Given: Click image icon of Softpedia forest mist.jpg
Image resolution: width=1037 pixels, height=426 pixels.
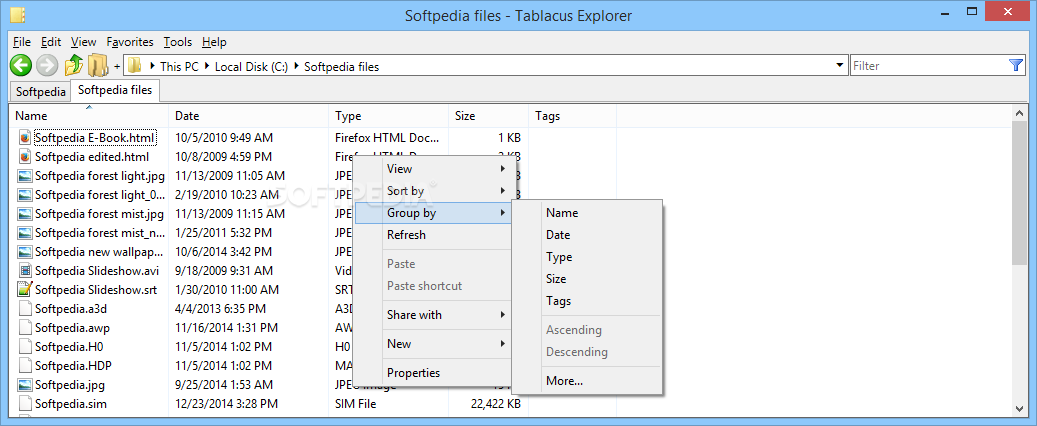Looking at the screenshot, I should (25, 214).
